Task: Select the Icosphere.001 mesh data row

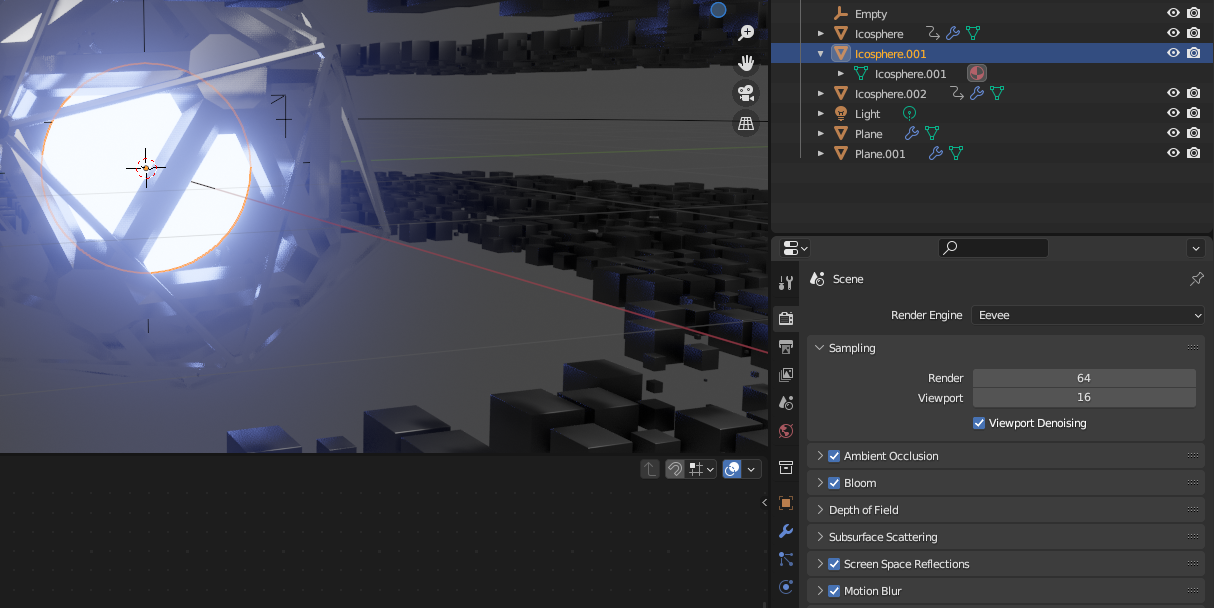Action: tap(910, 74)
